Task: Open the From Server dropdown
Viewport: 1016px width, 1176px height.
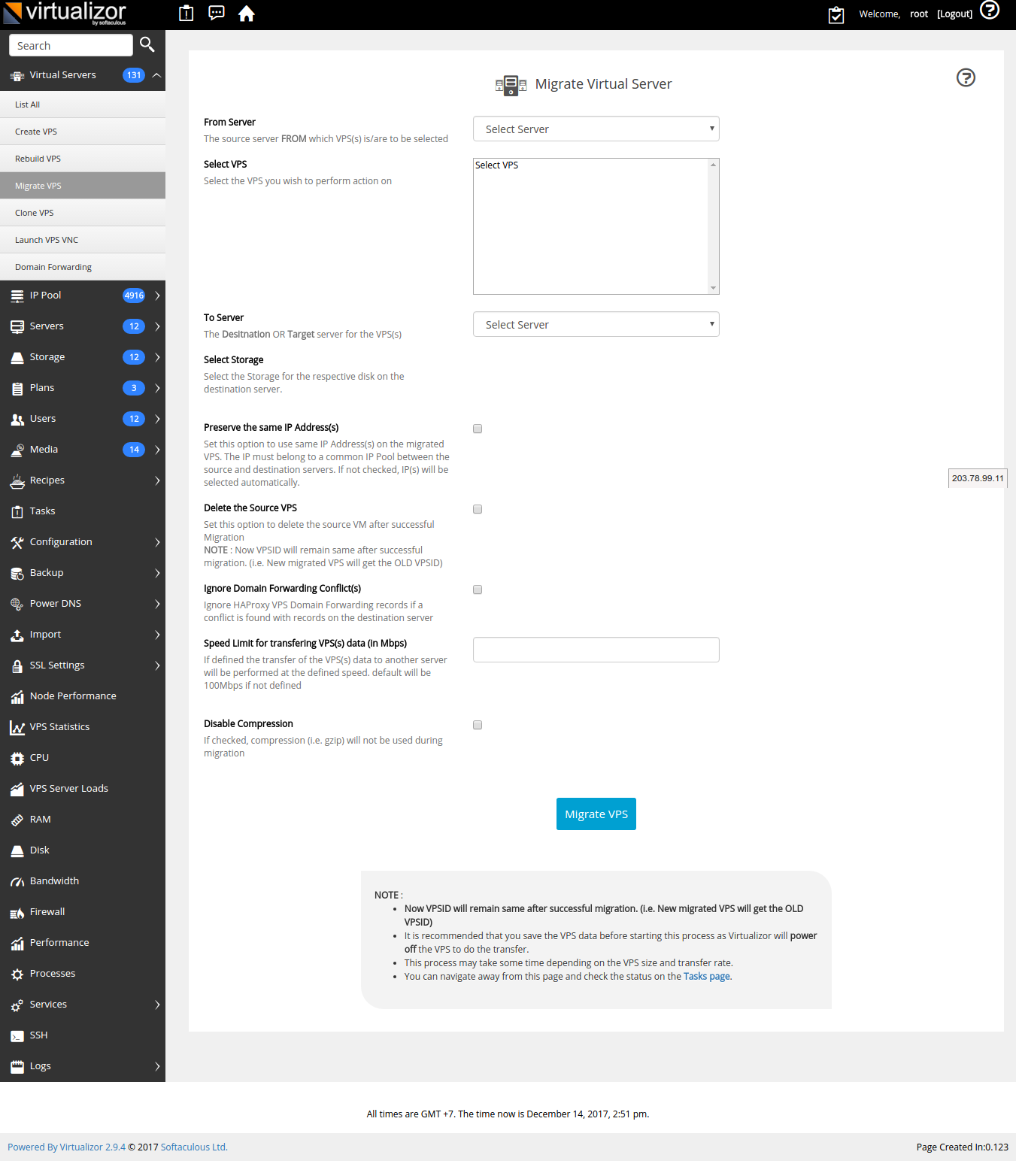Action: (595, 129)
